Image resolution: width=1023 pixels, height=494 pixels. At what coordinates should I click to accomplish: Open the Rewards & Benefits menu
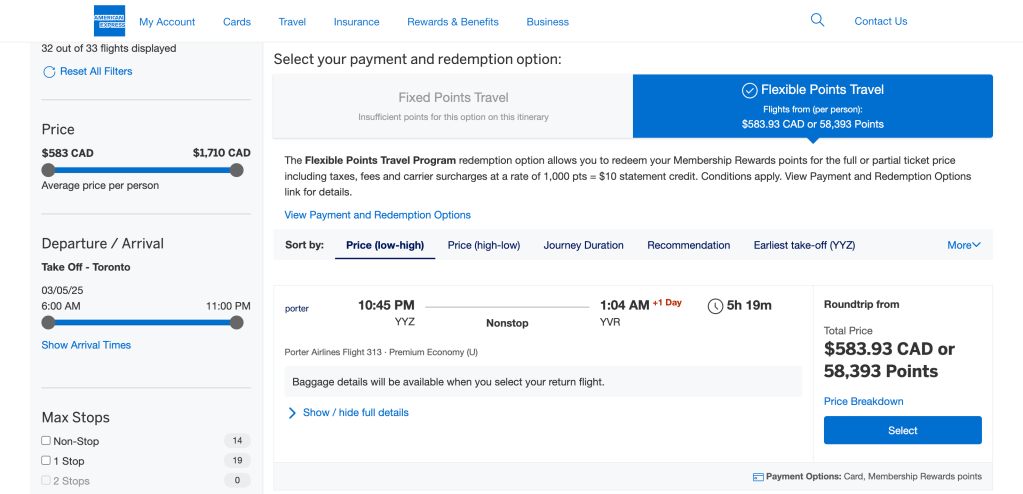[x=452, y=22]
